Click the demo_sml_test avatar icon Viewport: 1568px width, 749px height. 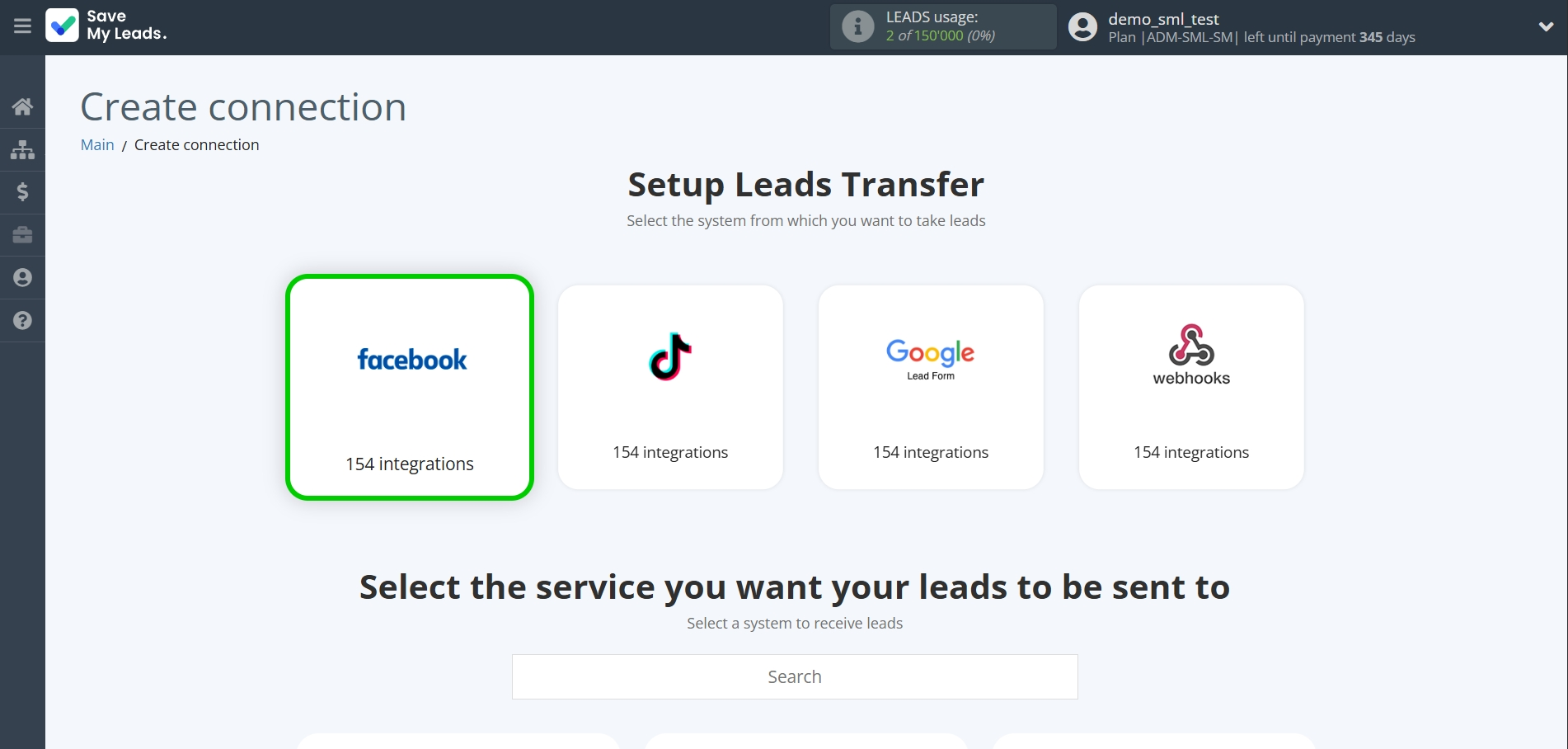point(1082,26)
